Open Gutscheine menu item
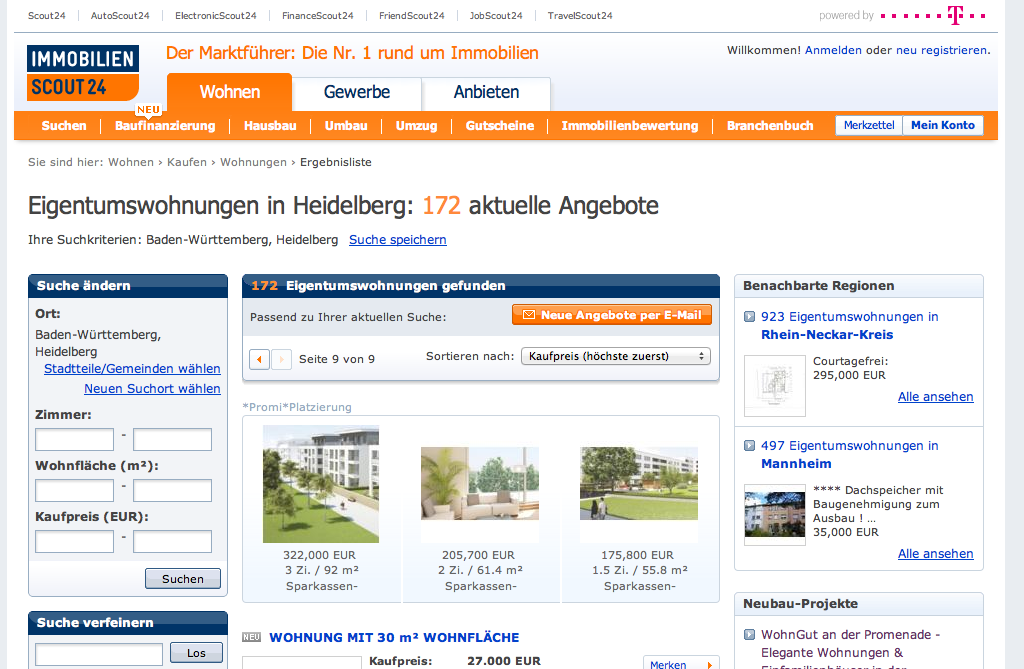Image resolution: width=1024 pixels, height=669 pixels. [500, 125]
